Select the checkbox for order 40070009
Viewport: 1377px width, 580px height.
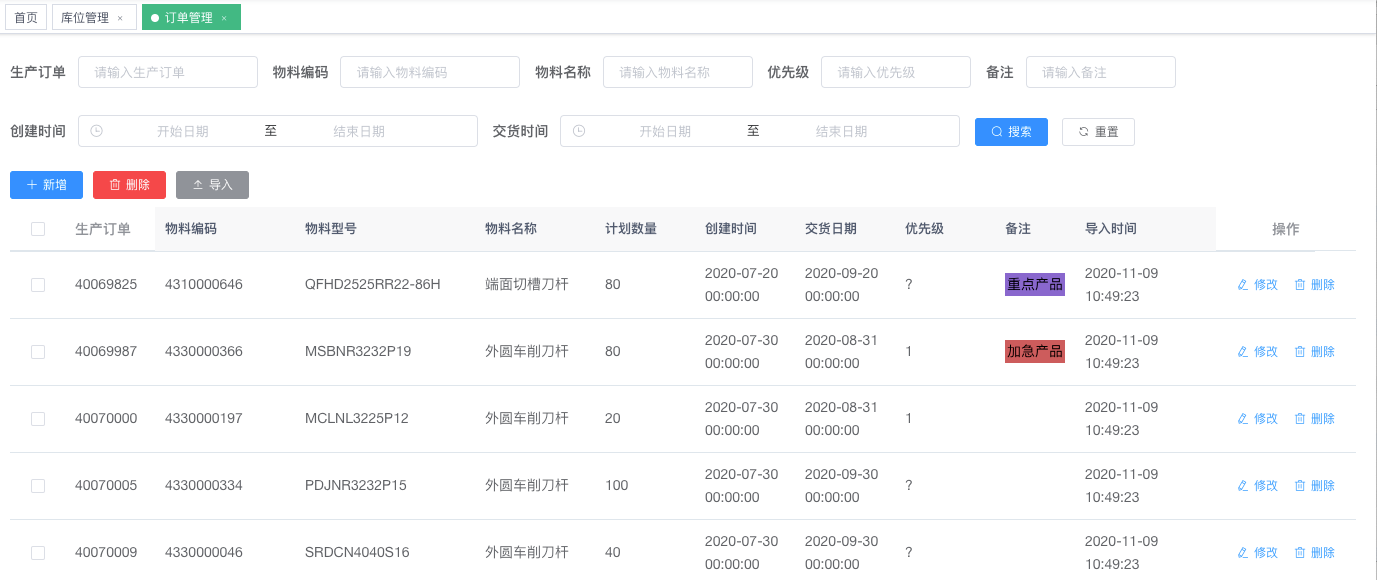point(38,553)
